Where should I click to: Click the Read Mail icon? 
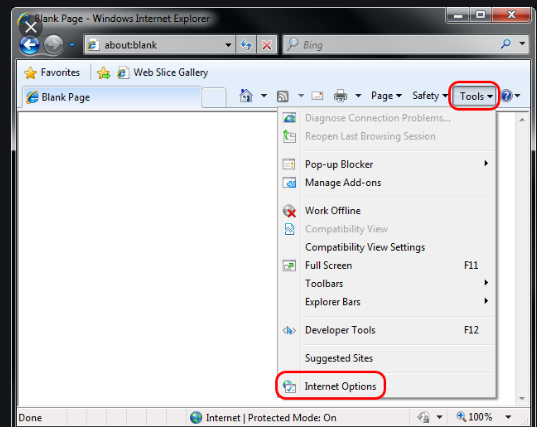pos(317,96)
